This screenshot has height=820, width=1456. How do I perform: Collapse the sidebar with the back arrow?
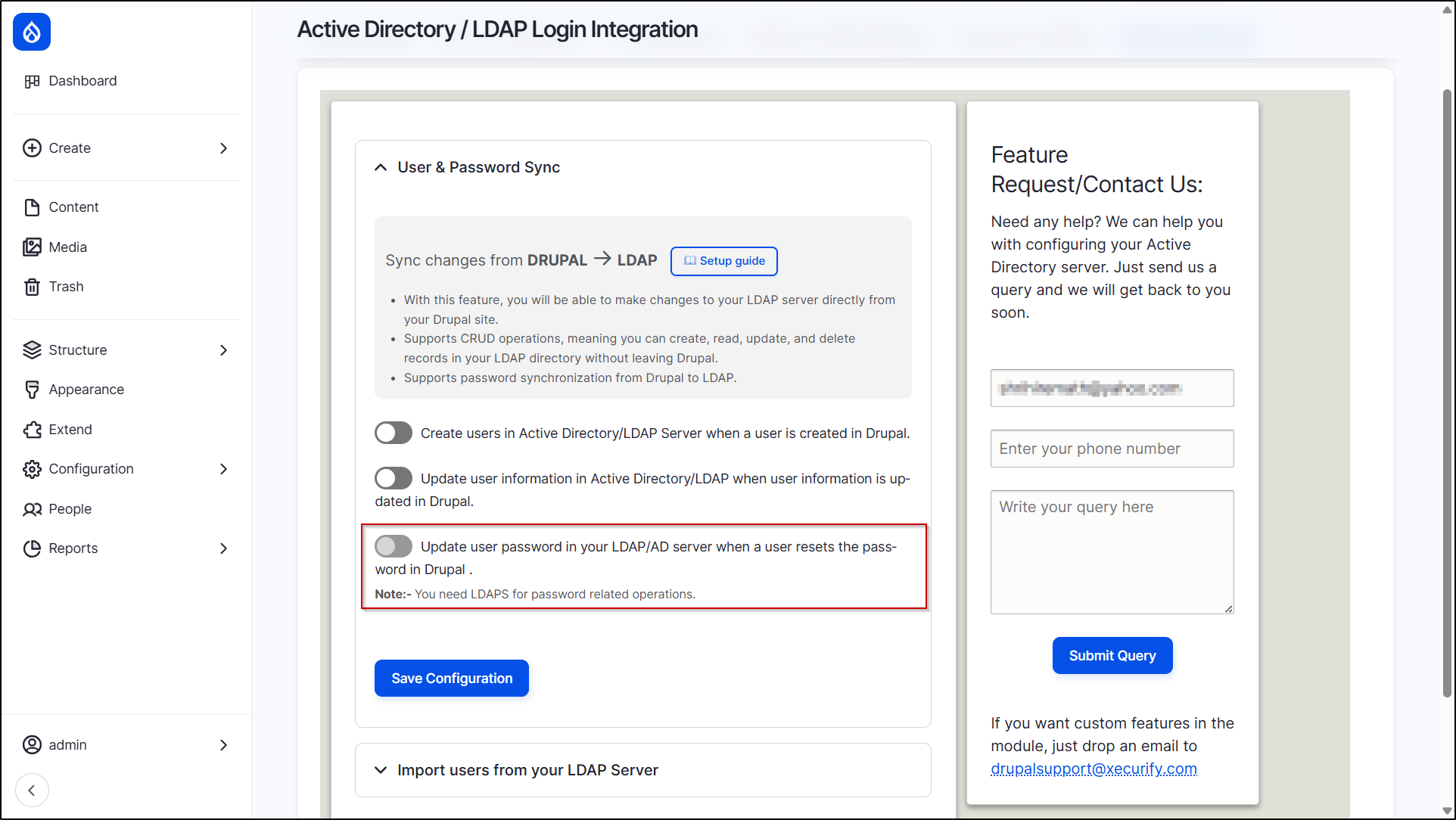32,790
